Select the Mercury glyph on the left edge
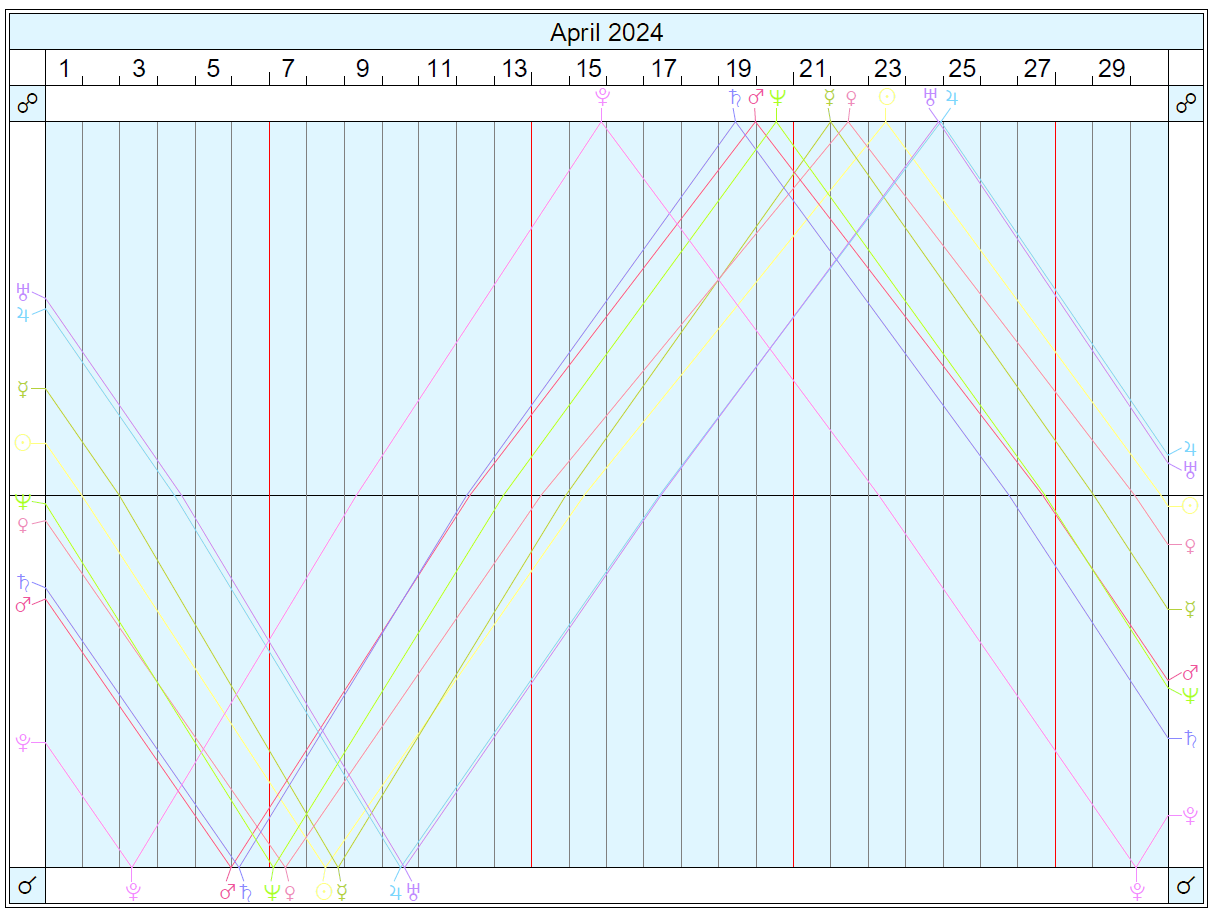The height and width of the screenshot is (916, 1218). pyautogui.click(x=23, y=389)
